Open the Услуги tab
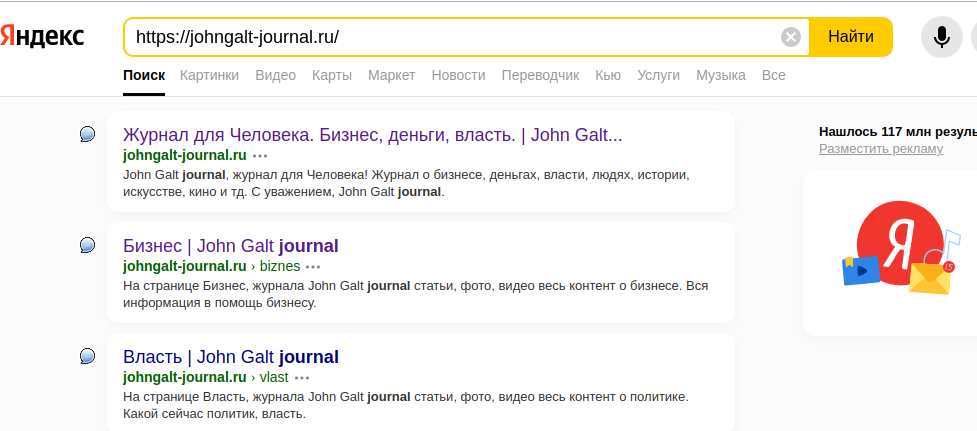The height and width of the screenshot is (431, 977). point(659,75)
